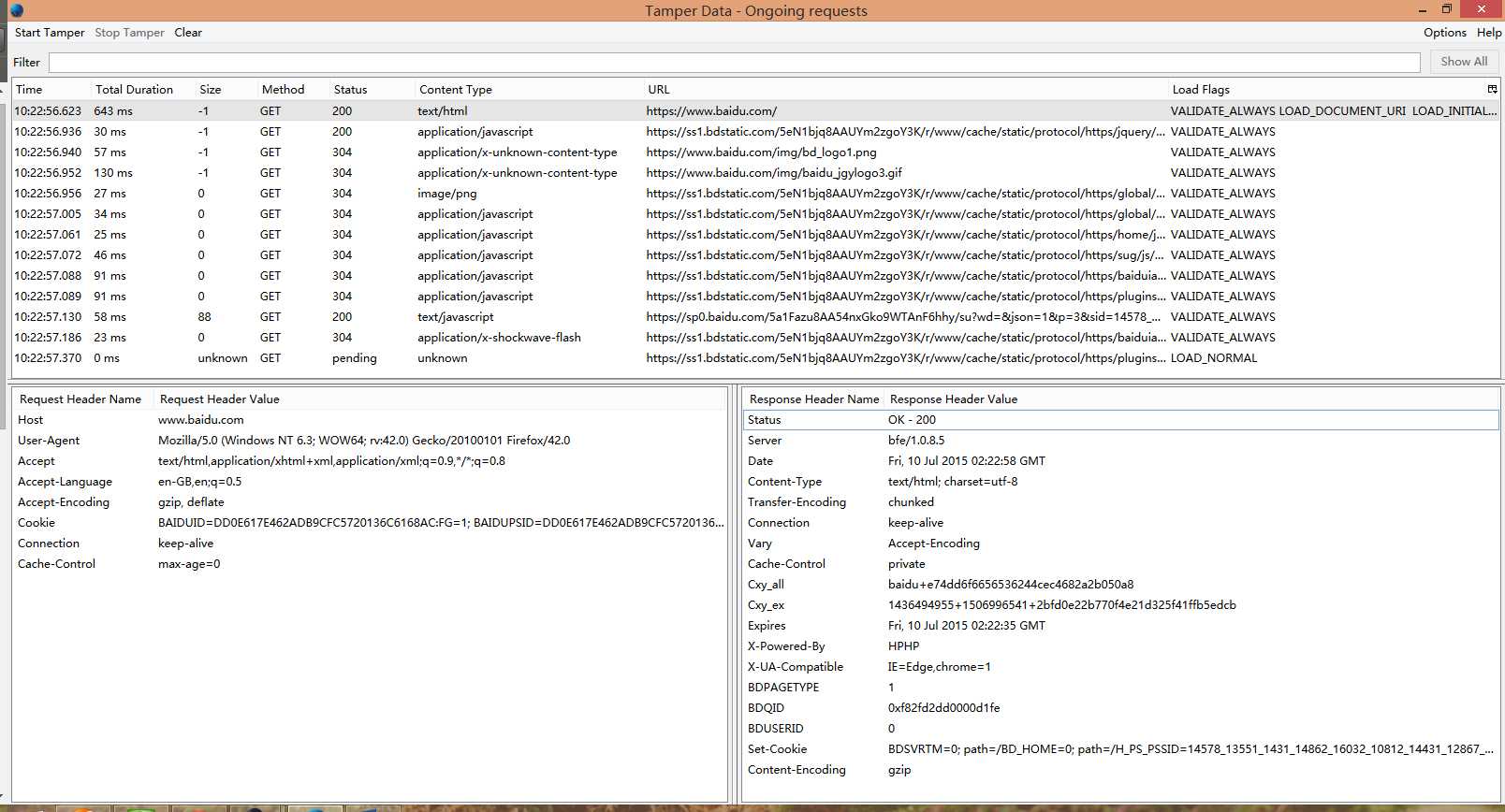Select the request at 10:22:57.072
Screen dimensions: 1505x812
point(756,255)
